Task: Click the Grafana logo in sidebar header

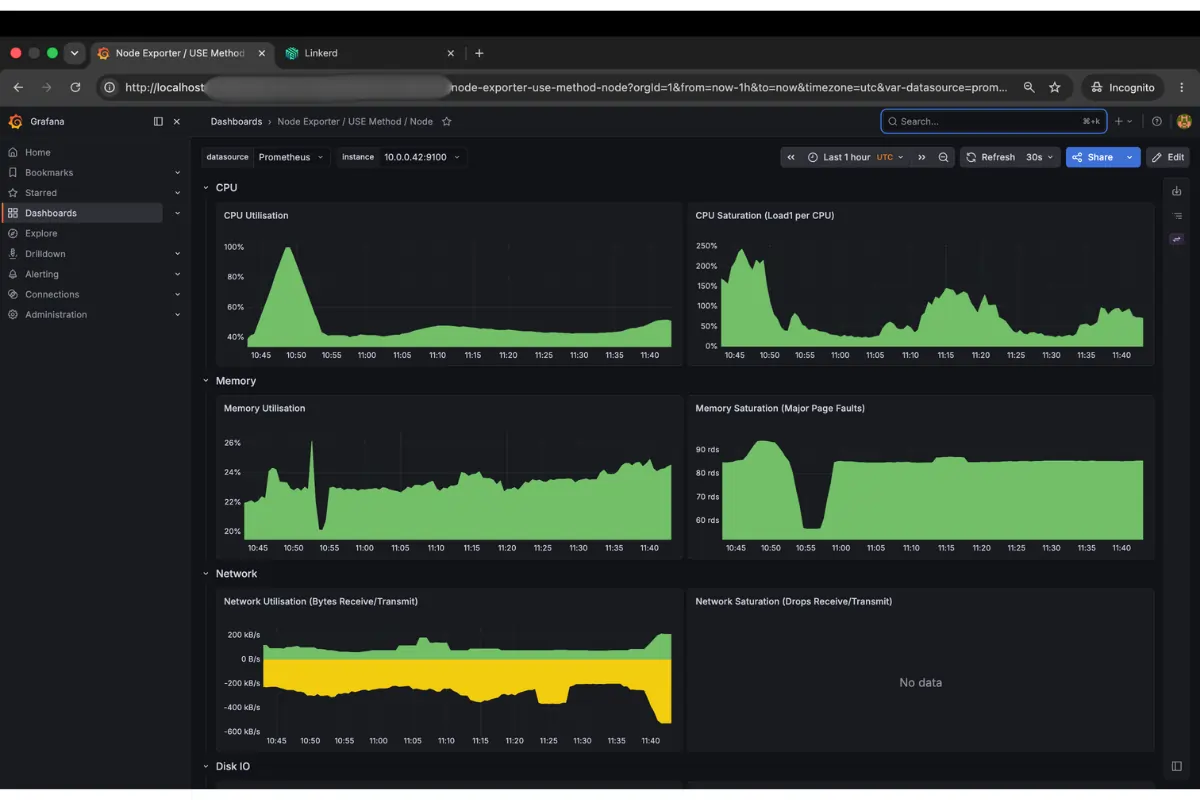Action: coord(15,122)
